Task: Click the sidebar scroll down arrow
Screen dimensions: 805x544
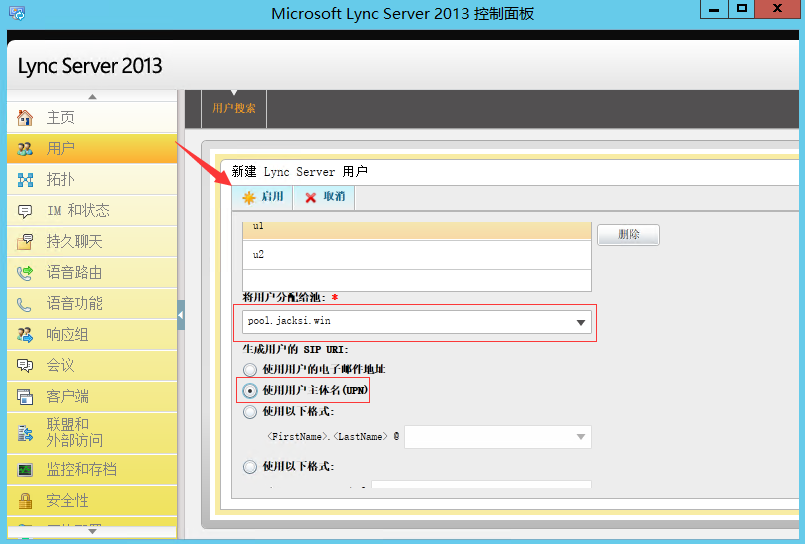Action: (92, 532)
